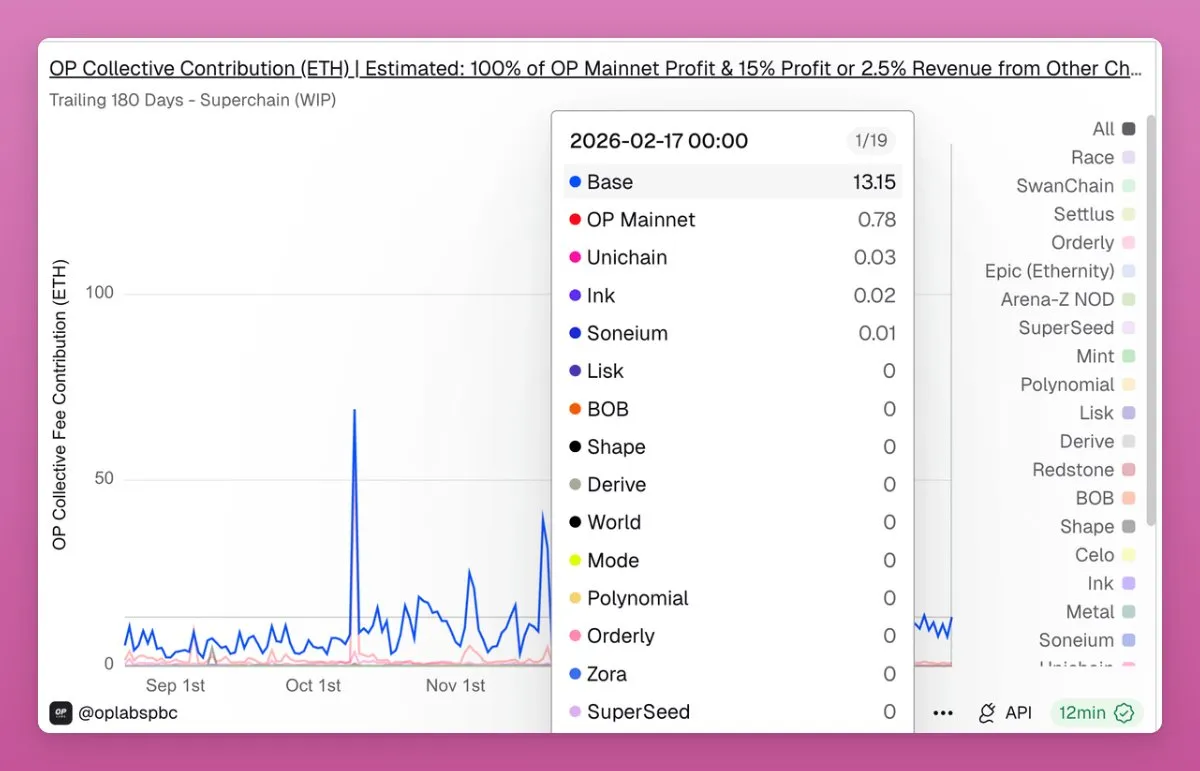Click the 12min refresh status badge
This screenshot has width=1200, height=771.
coord(1096,713)
